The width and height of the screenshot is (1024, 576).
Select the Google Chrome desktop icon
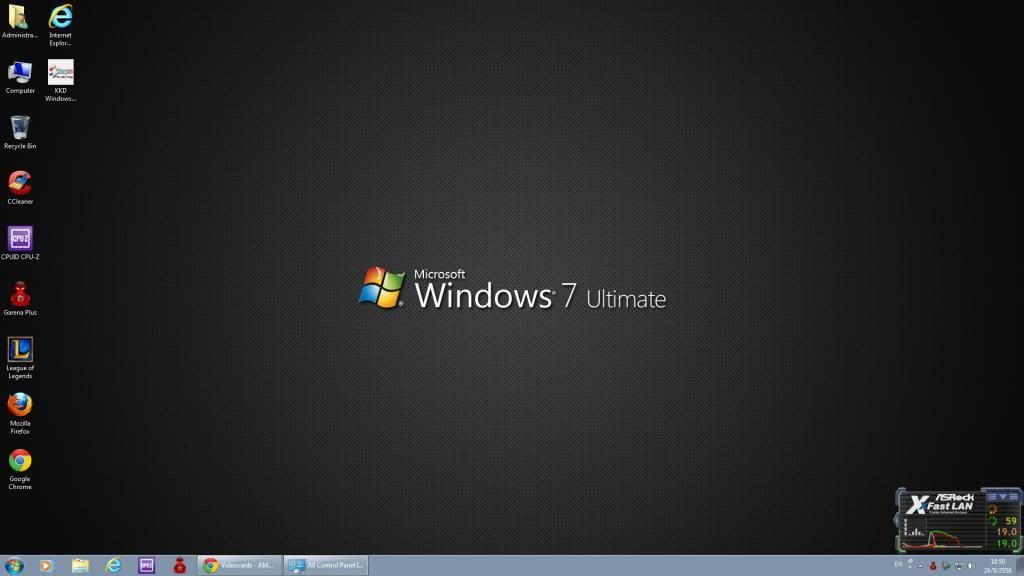click(x=20, y=469)
